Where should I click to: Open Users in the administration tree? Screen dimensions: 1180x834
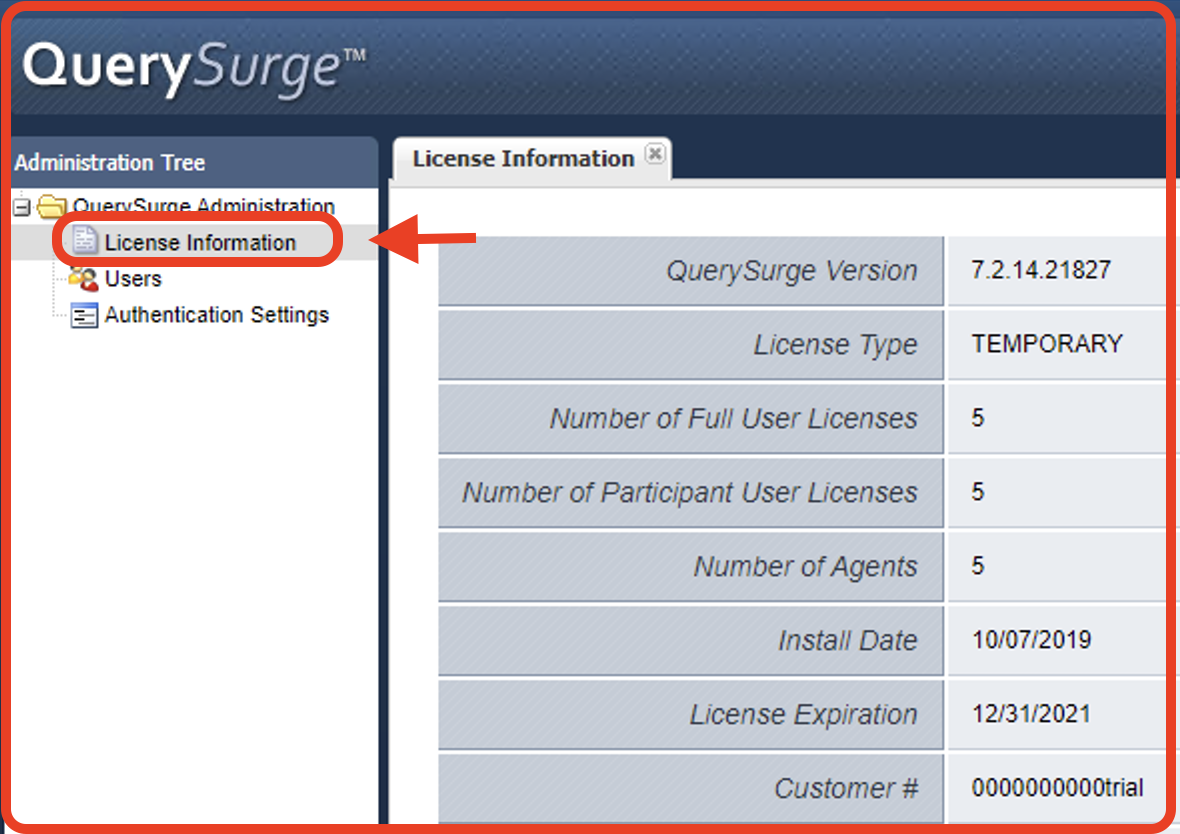pos(133,279)
